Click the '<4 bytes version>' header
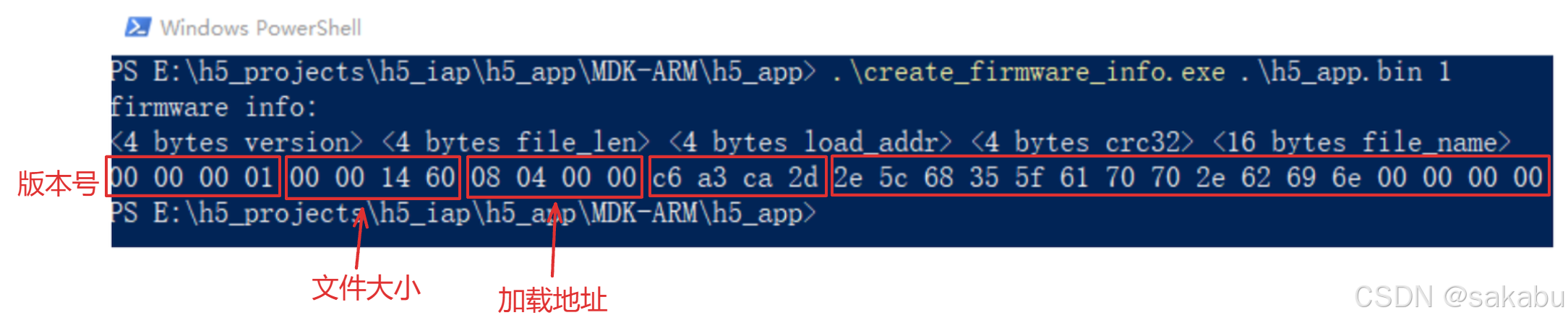This screenshot has height=323, width=1568. (236, 142)
